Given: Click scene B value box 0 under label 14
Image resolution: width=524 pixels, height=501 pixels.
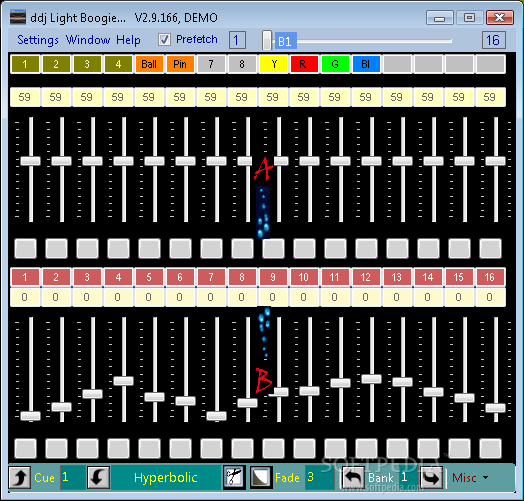Looking at the screenshot, I should tap(428, 297).
